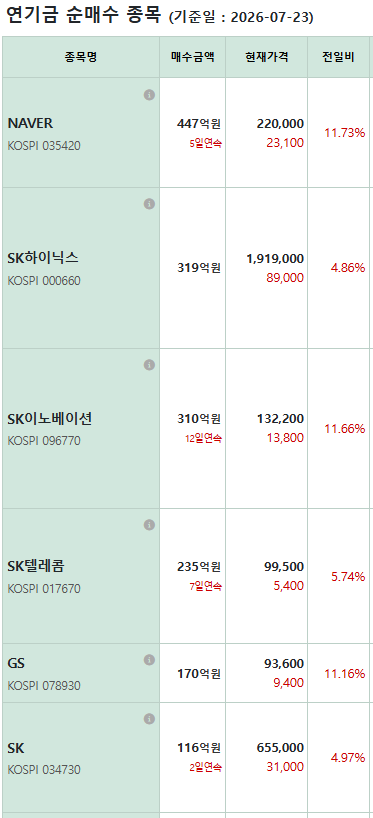Open the info icon for SK이노베이션
Image resolution: width=373 pixels, height=818 pixels.
click(149, 365)
